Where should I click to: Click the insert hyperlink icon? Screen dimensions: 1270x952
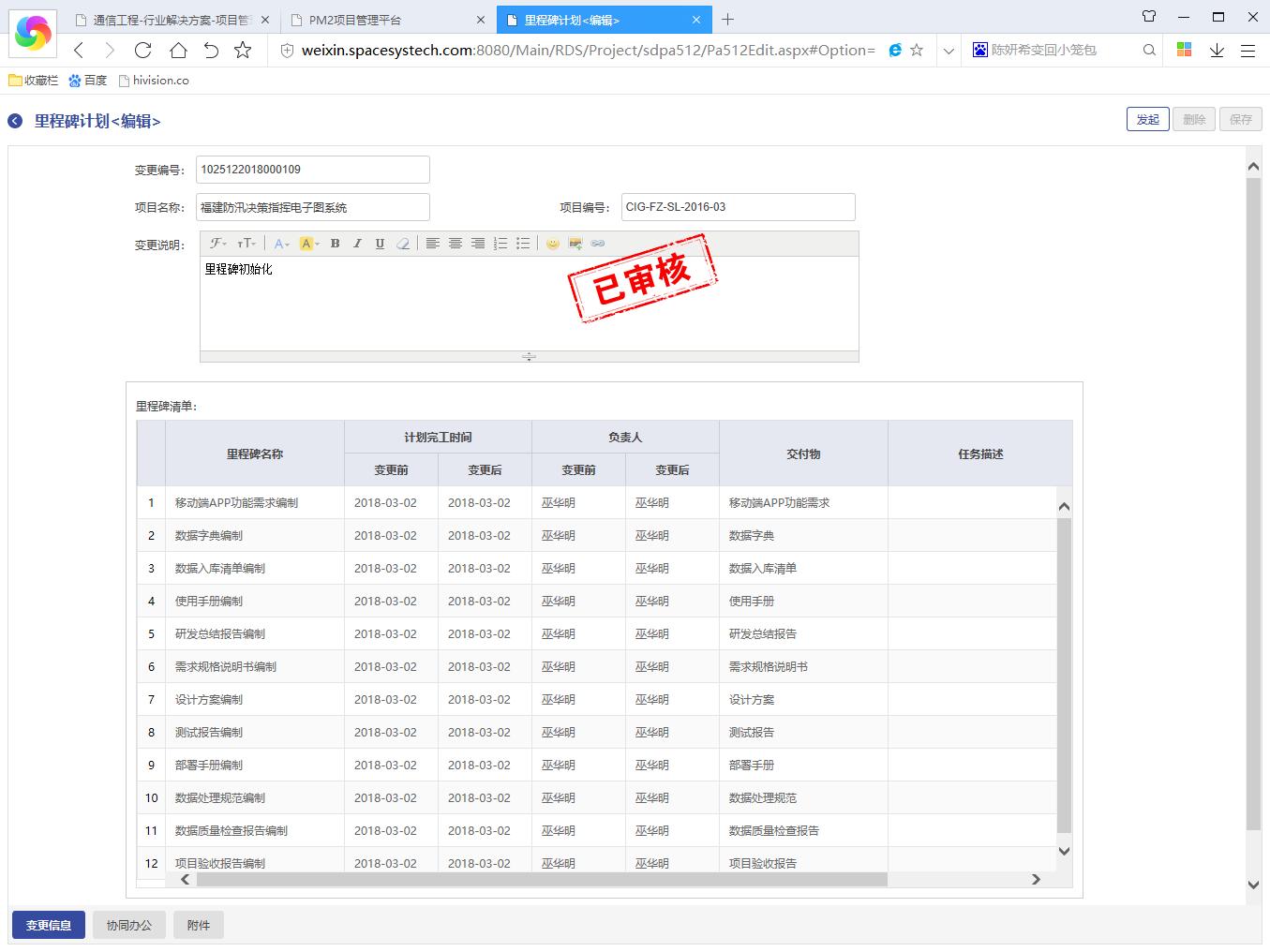598,244
